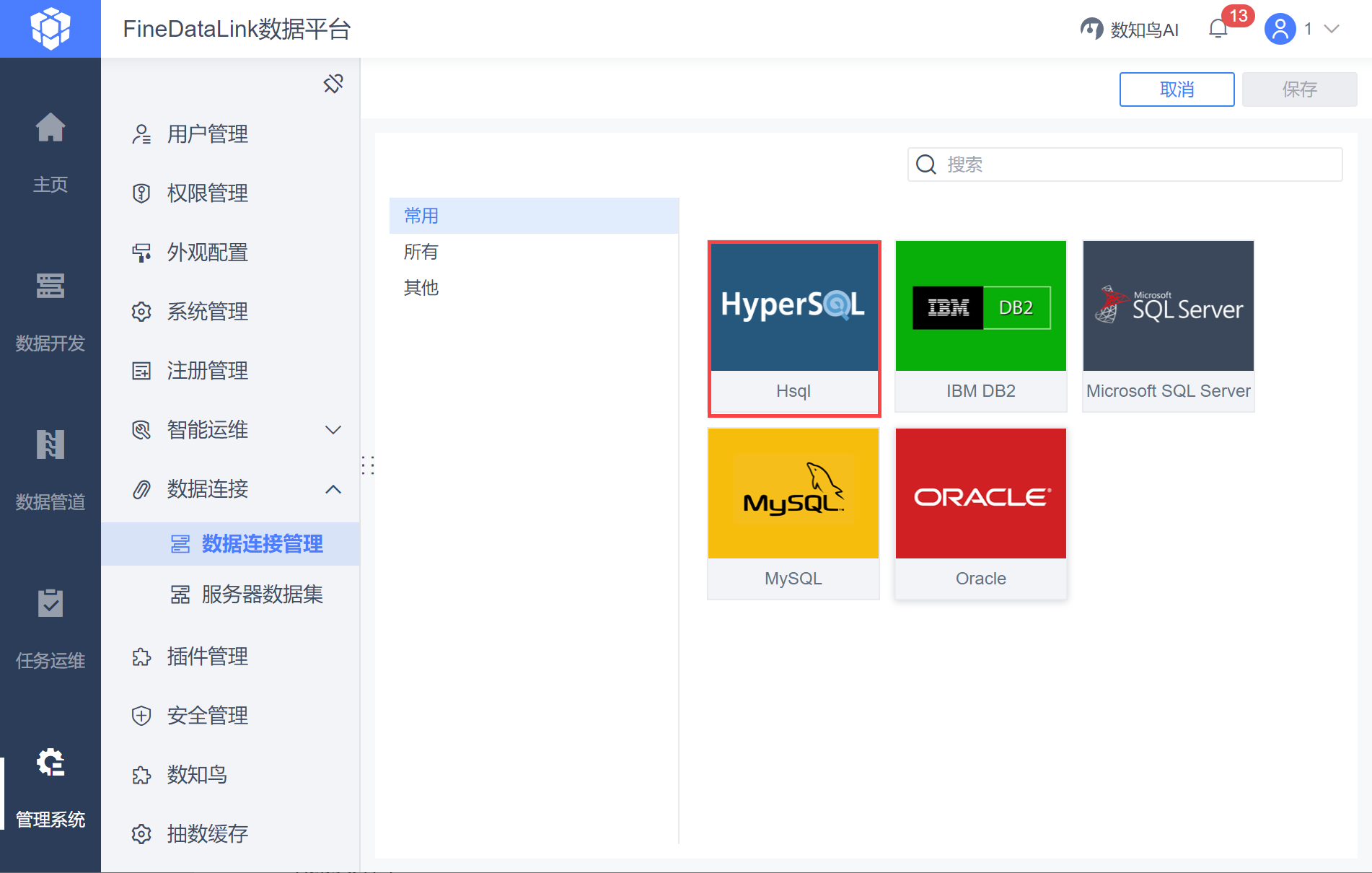Click the 安全管理 shield-plus icon
The height and width of the screenshot is (873, 1372).
click(141, 716)
